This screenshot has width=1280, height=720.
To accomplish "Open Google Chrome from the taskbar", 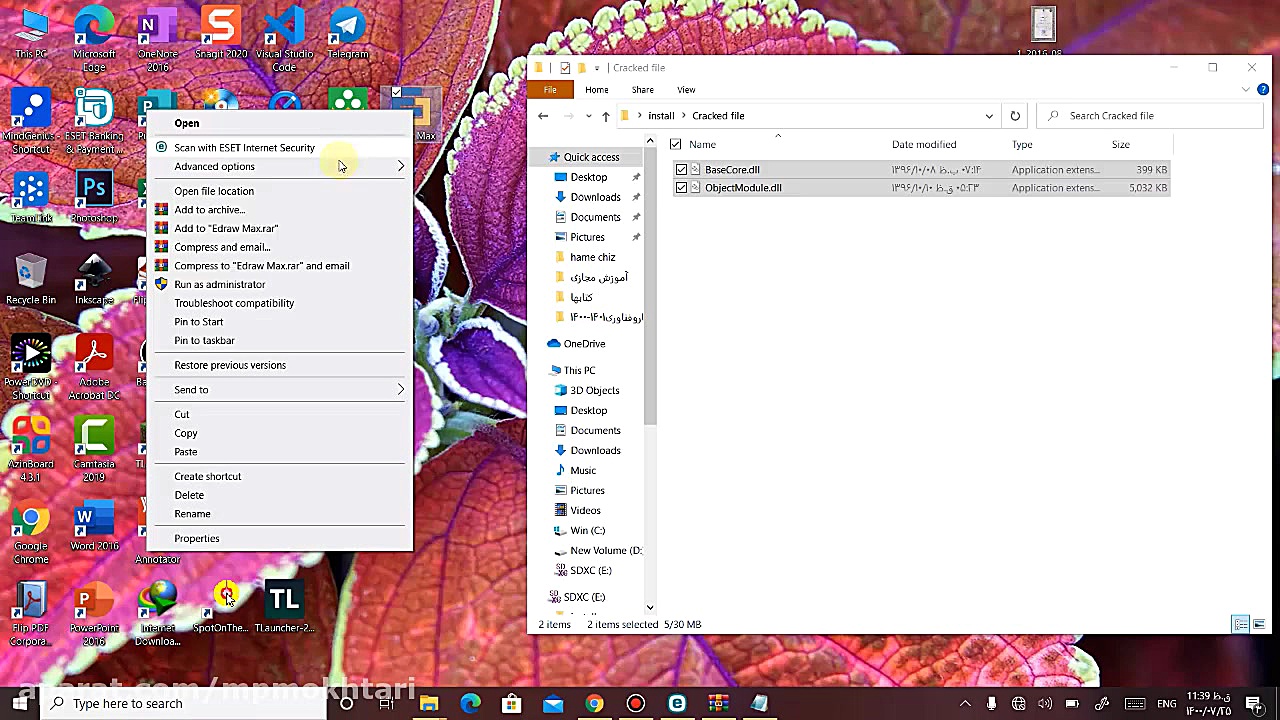I will (x=594, y=703).
